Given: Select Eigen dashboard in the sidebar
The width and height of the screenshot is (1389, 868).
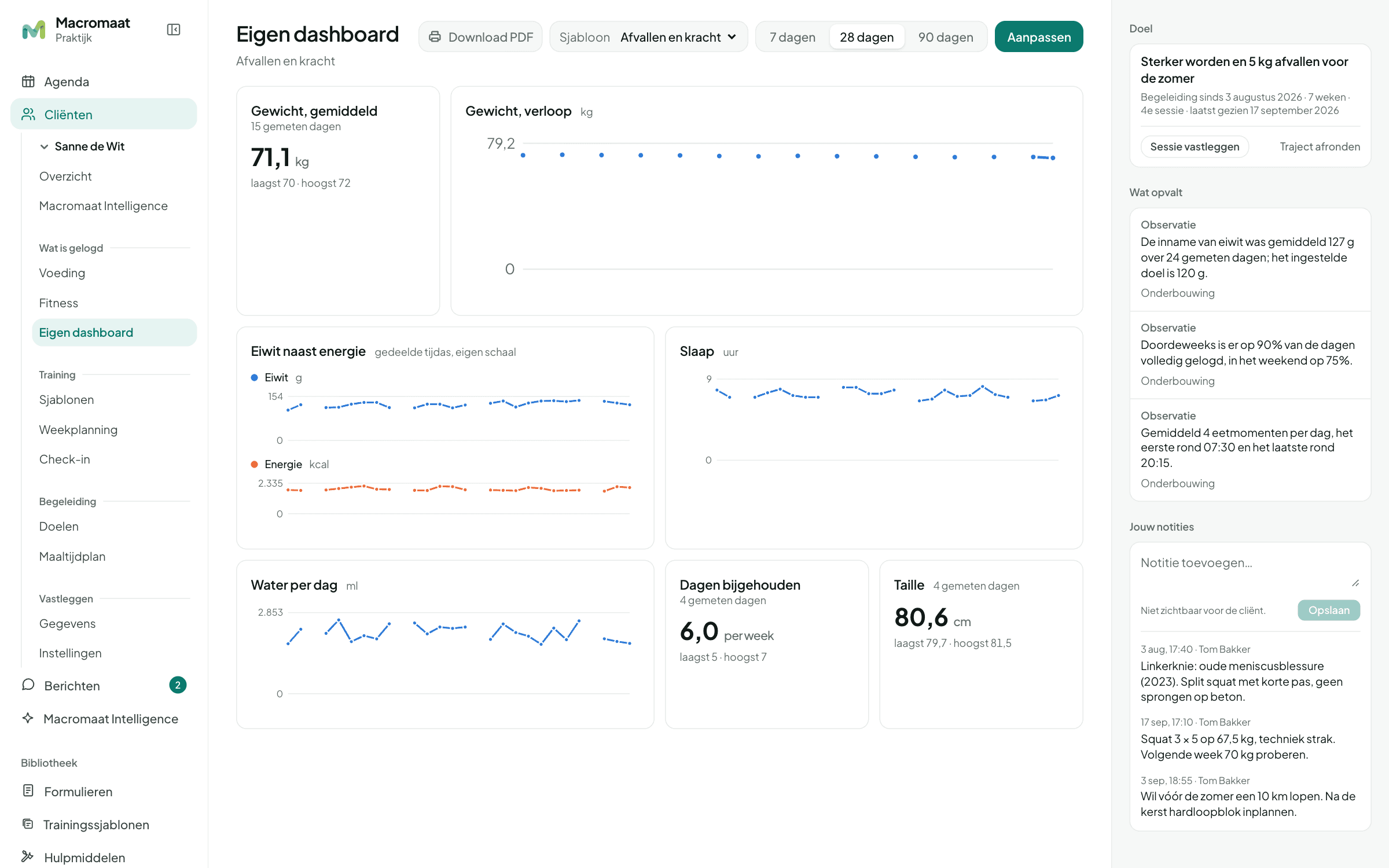Looking at the screenshot, I should [115, 333].
